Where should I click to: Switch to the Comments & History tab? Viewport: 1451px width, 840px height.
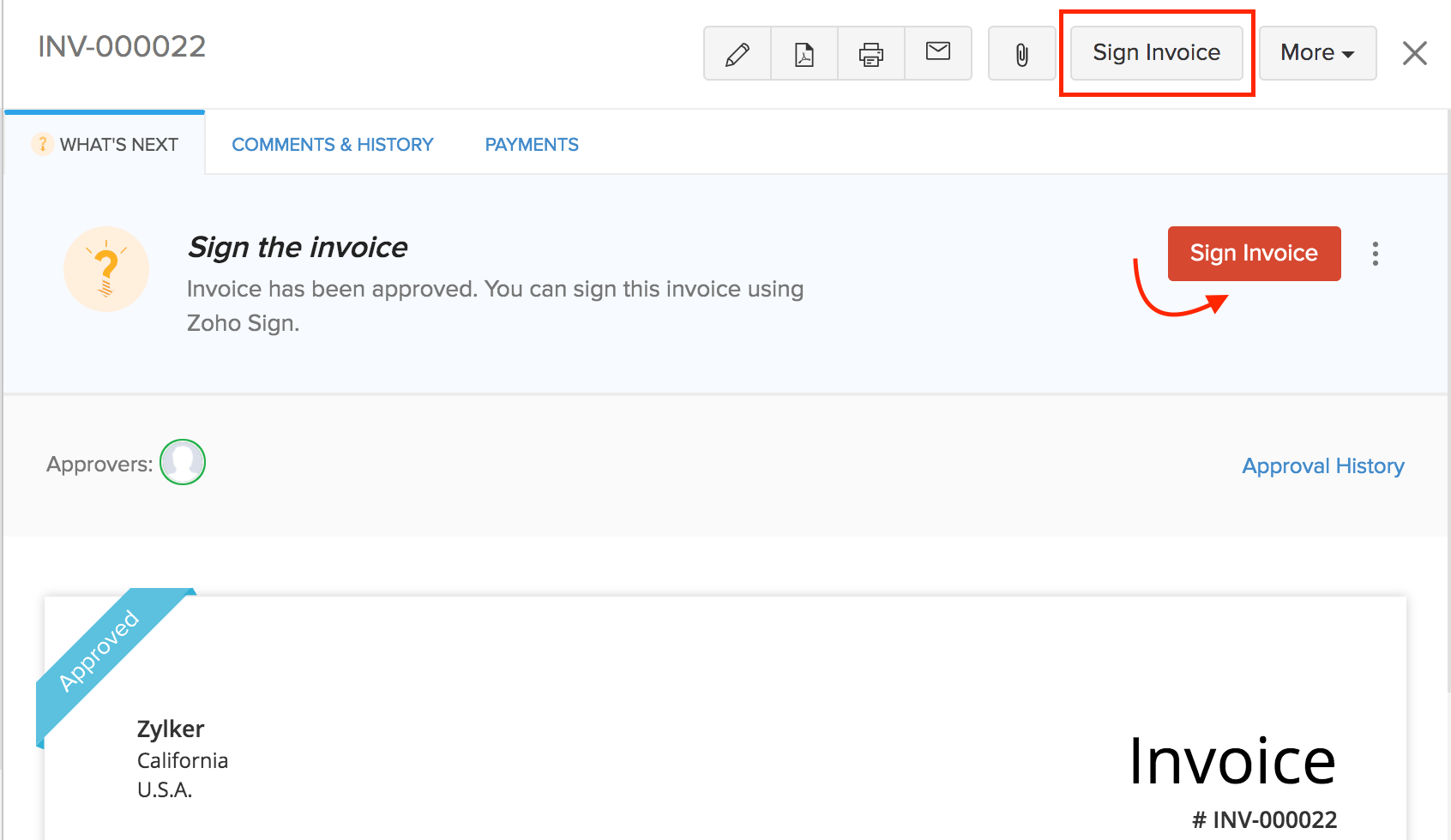click(x=333, y=143)
